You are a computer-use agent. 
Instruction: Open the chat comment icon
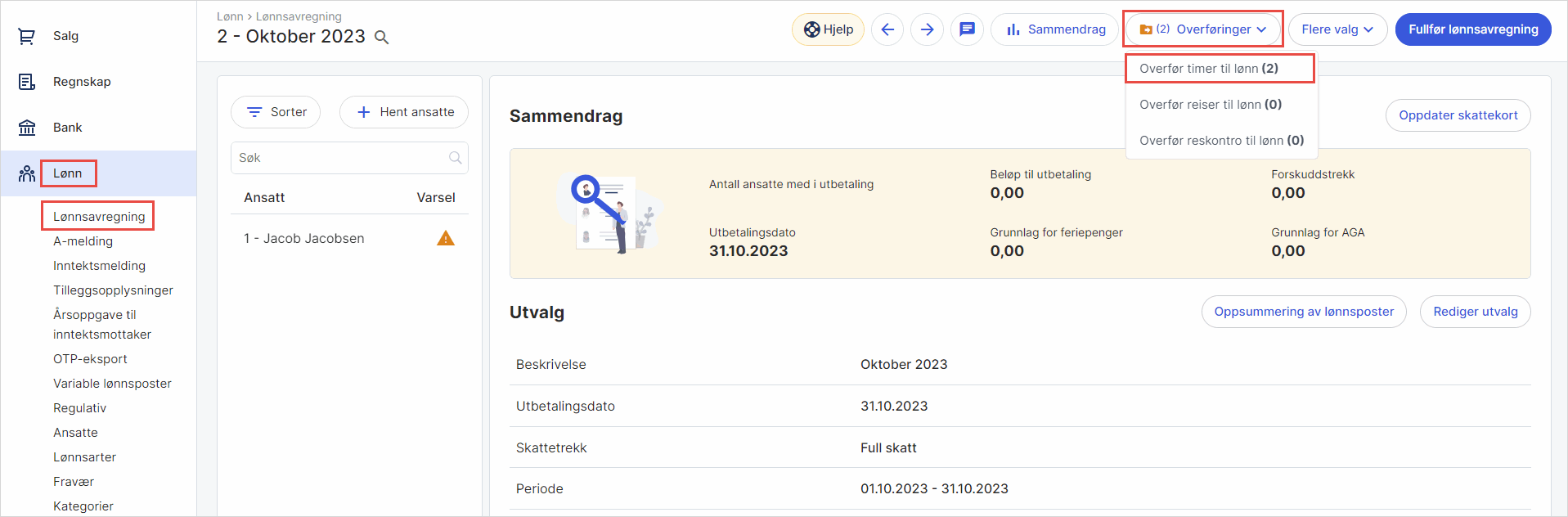(x=967, y=29)
